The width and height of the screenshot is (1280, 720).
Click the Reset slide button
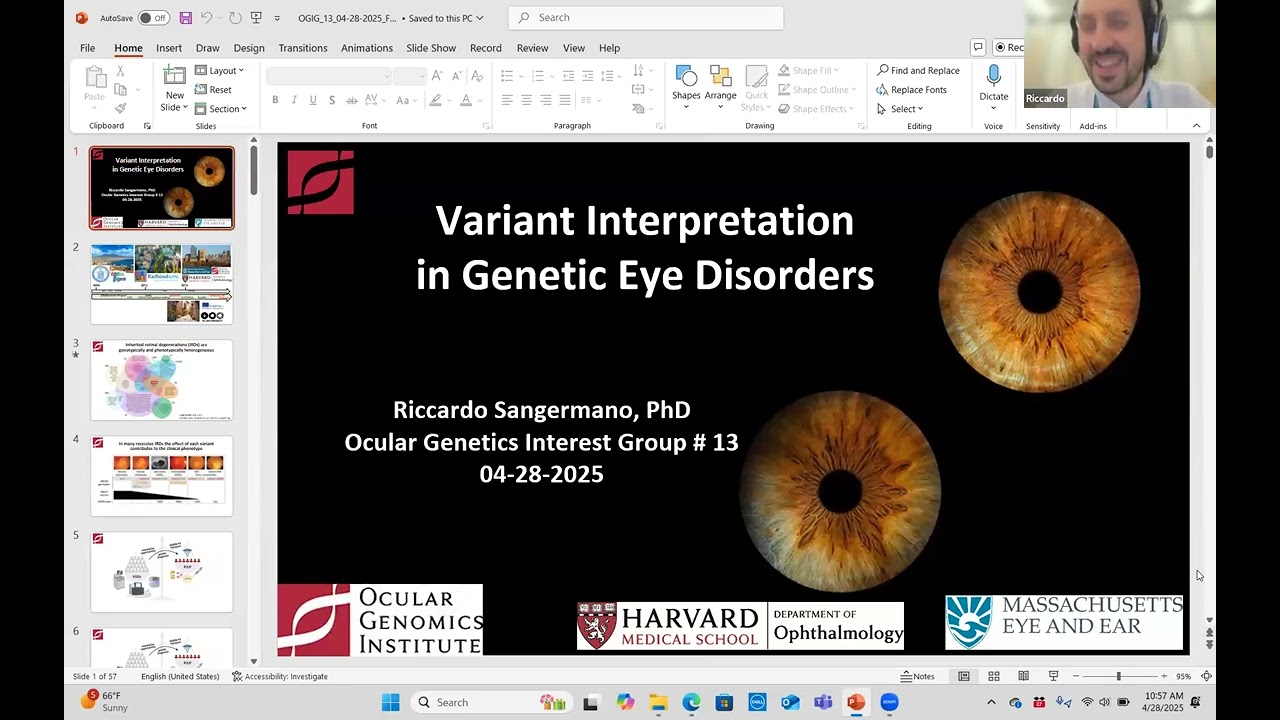(214, 90)
